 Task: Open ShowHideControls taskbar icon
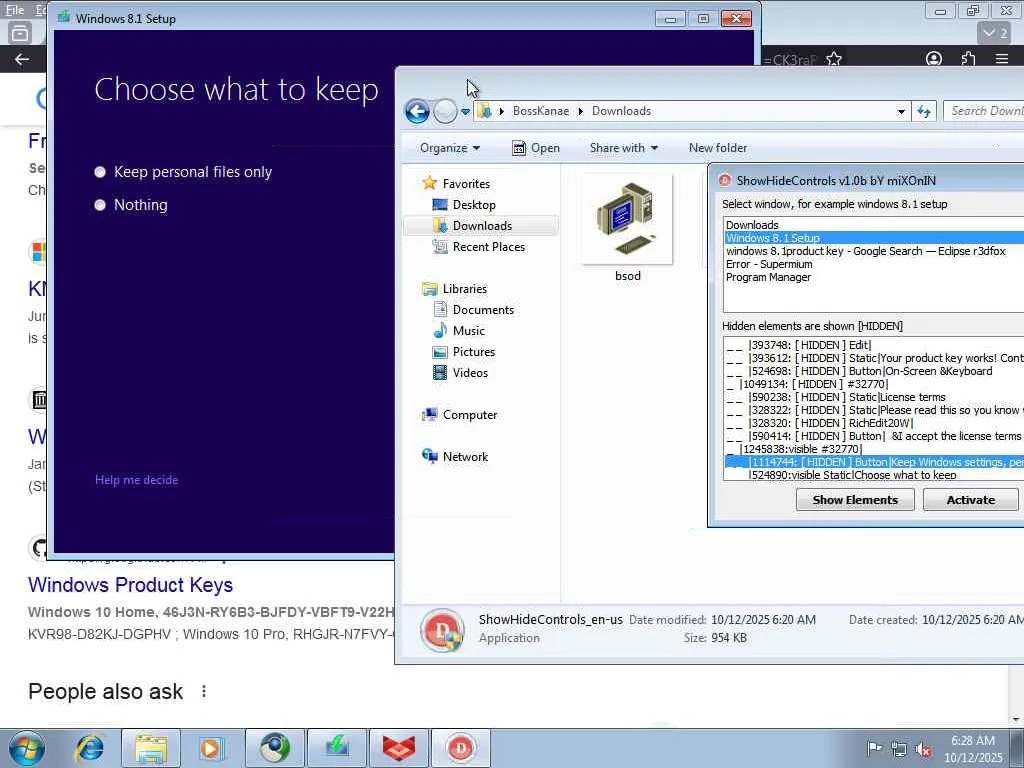click(461, 748)
